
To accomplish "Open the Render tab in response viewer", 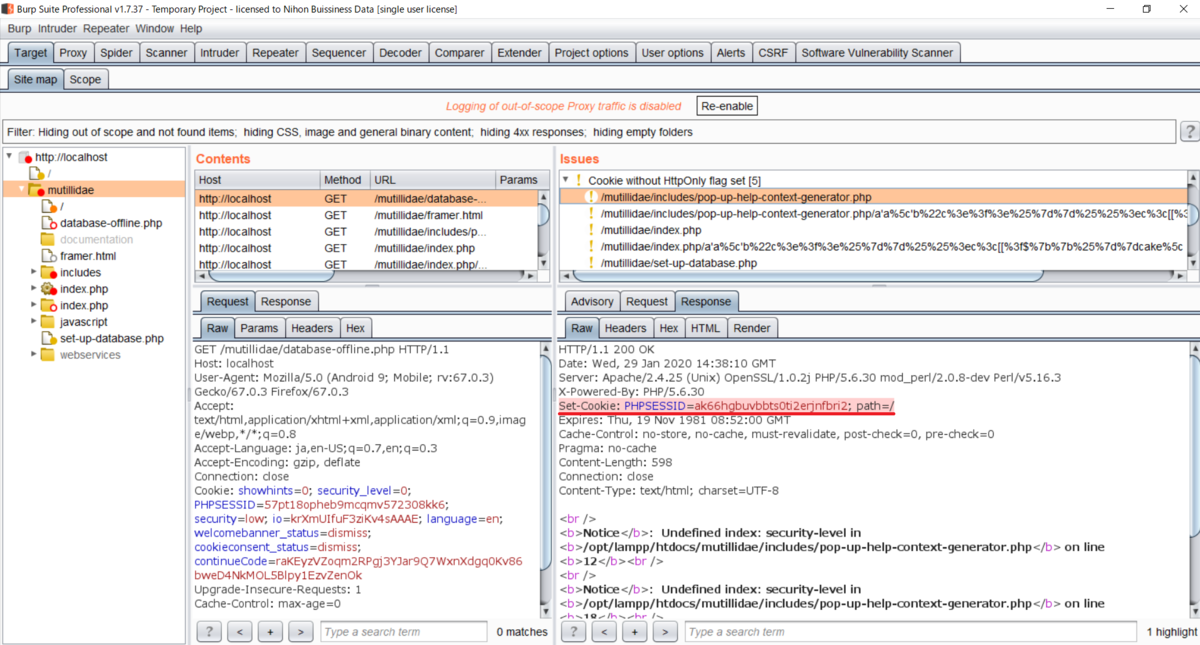I will (x=752, y=328).
